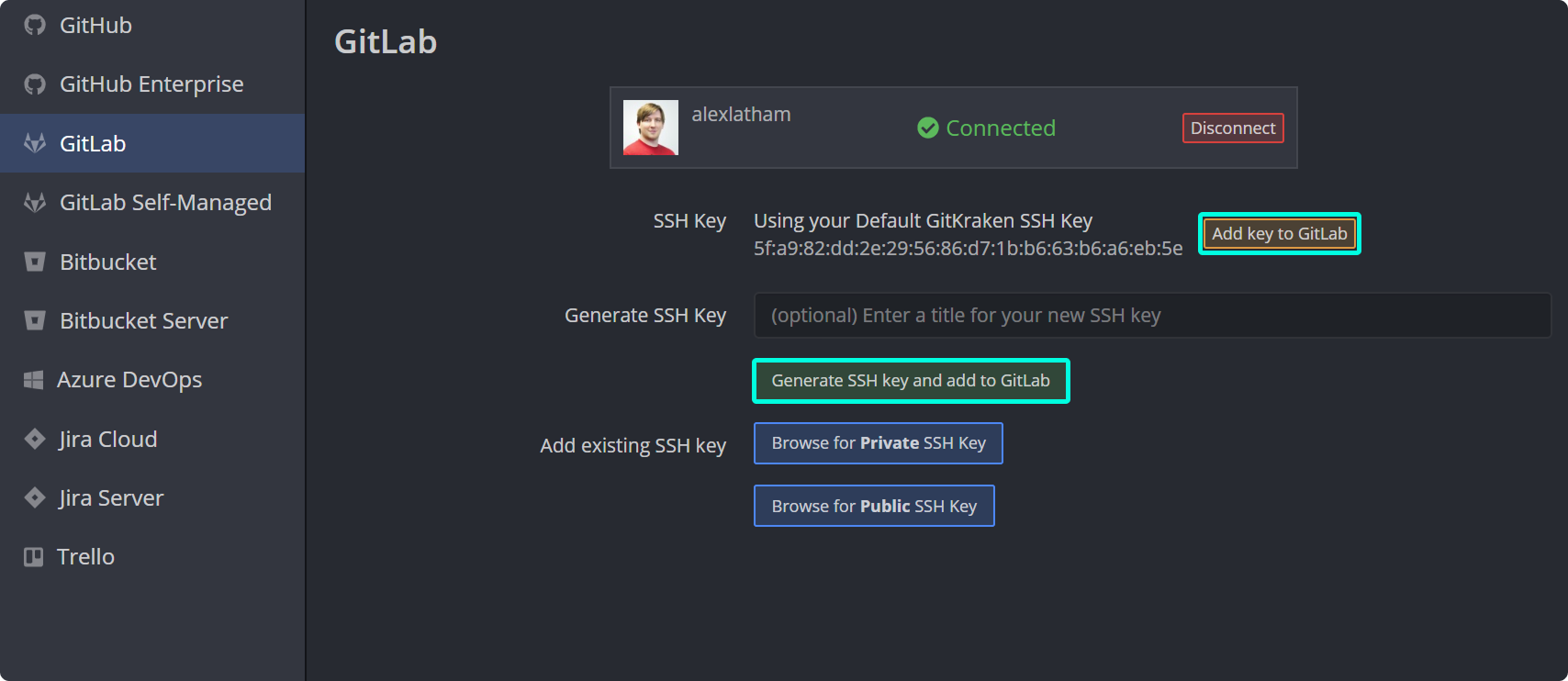Screen dimensions: 1568x681
Task: Click the GitHub Enterprise icon in sidebar
Action: click(34, 84)
